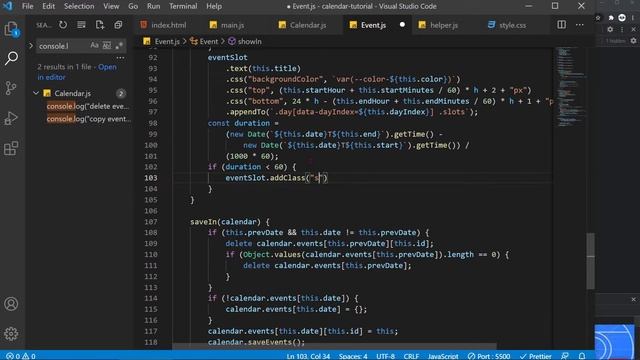The height and width of the screenshot is (360, 640).
Task: Click the unsaved dot on Event.js tab
Action: pos(402,24)
